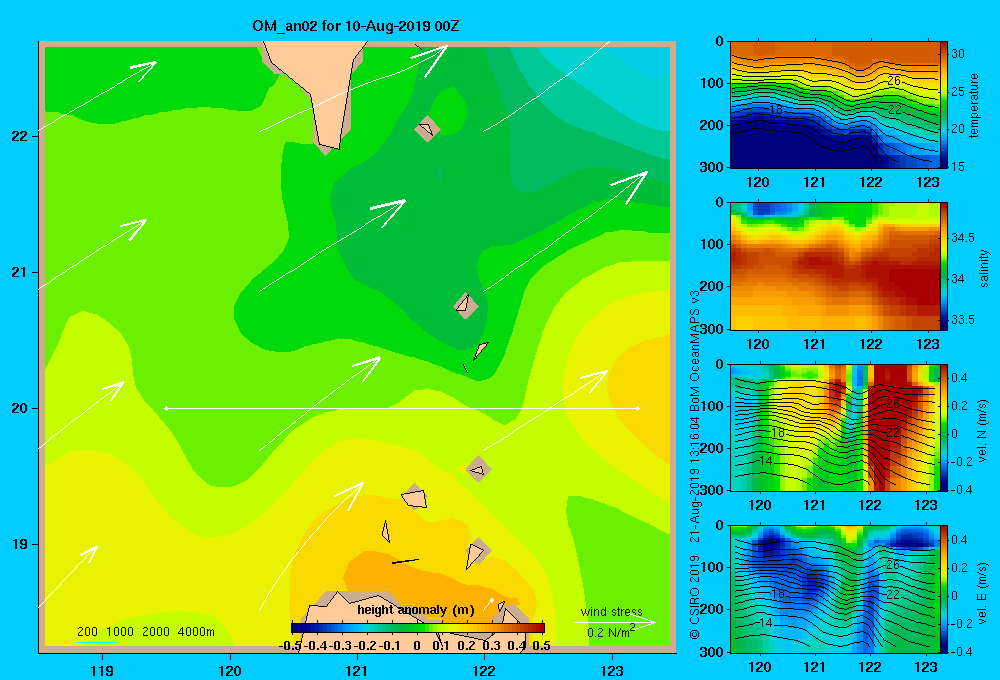
Task: Click the '300' depth label on temperature section
Action: (x=713, y=167)
